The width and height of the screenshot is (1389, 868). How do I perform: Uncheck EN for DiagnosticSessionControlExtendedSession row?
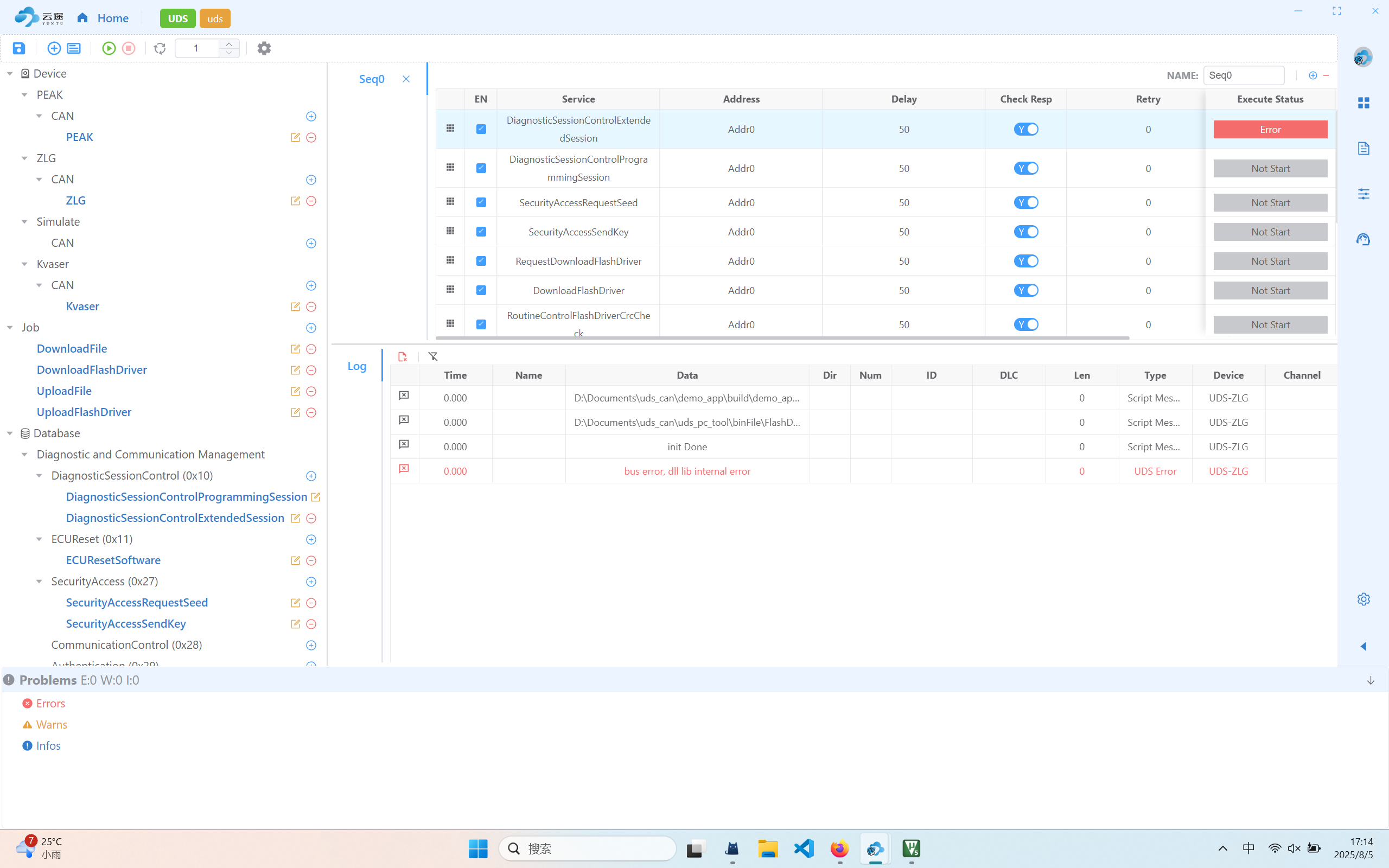[481, 129]
